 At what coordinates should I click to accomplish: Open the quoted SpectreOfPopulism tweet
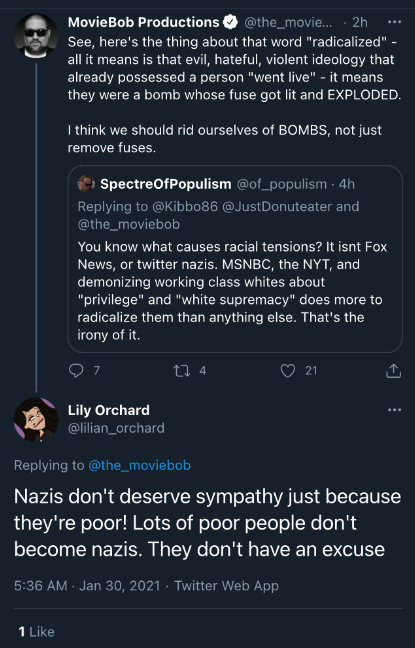[x=235, y=259]
